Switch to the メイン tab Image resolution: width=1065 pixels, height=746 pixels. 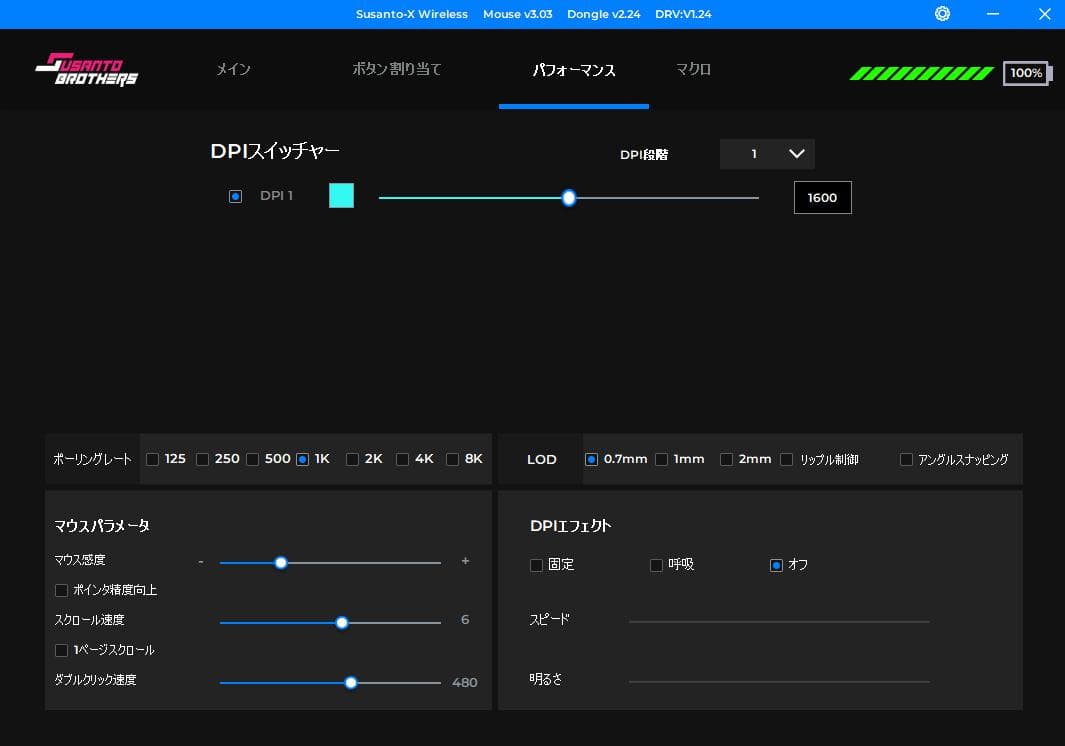coord(233,70)
